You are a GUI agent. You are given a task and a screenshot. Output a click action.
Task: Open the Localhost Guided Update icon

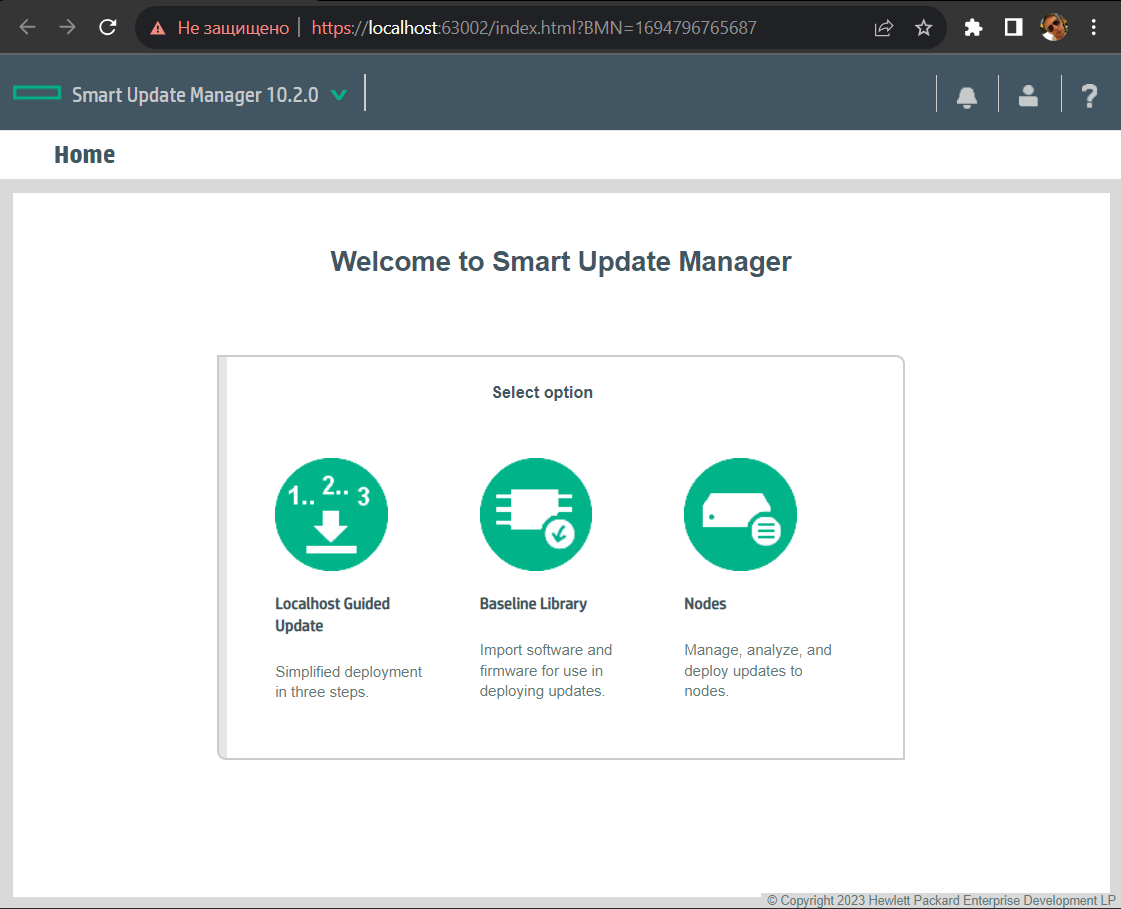331,515
